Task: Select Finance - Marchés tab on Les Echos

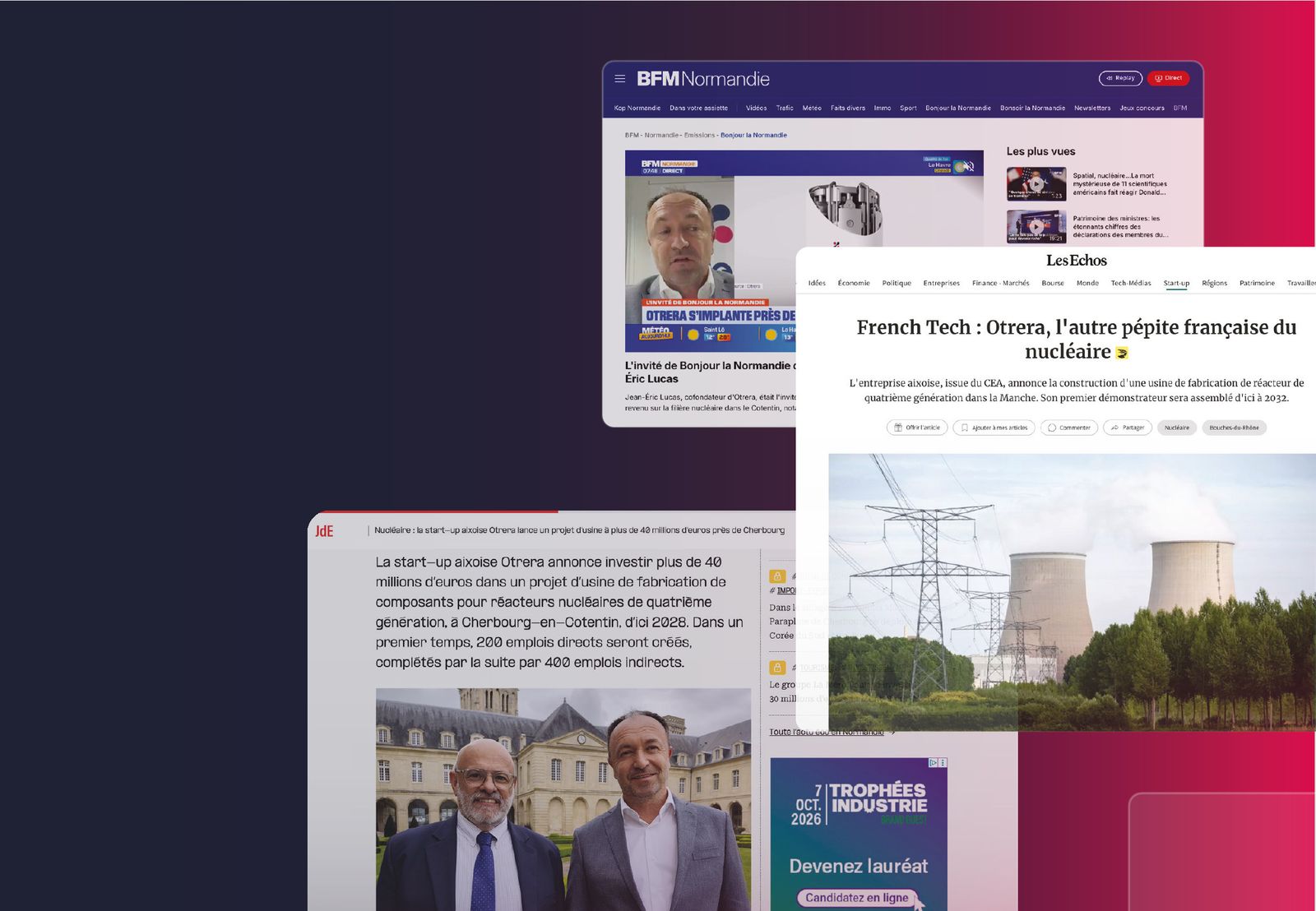Action: click(x=1000, y=283)
